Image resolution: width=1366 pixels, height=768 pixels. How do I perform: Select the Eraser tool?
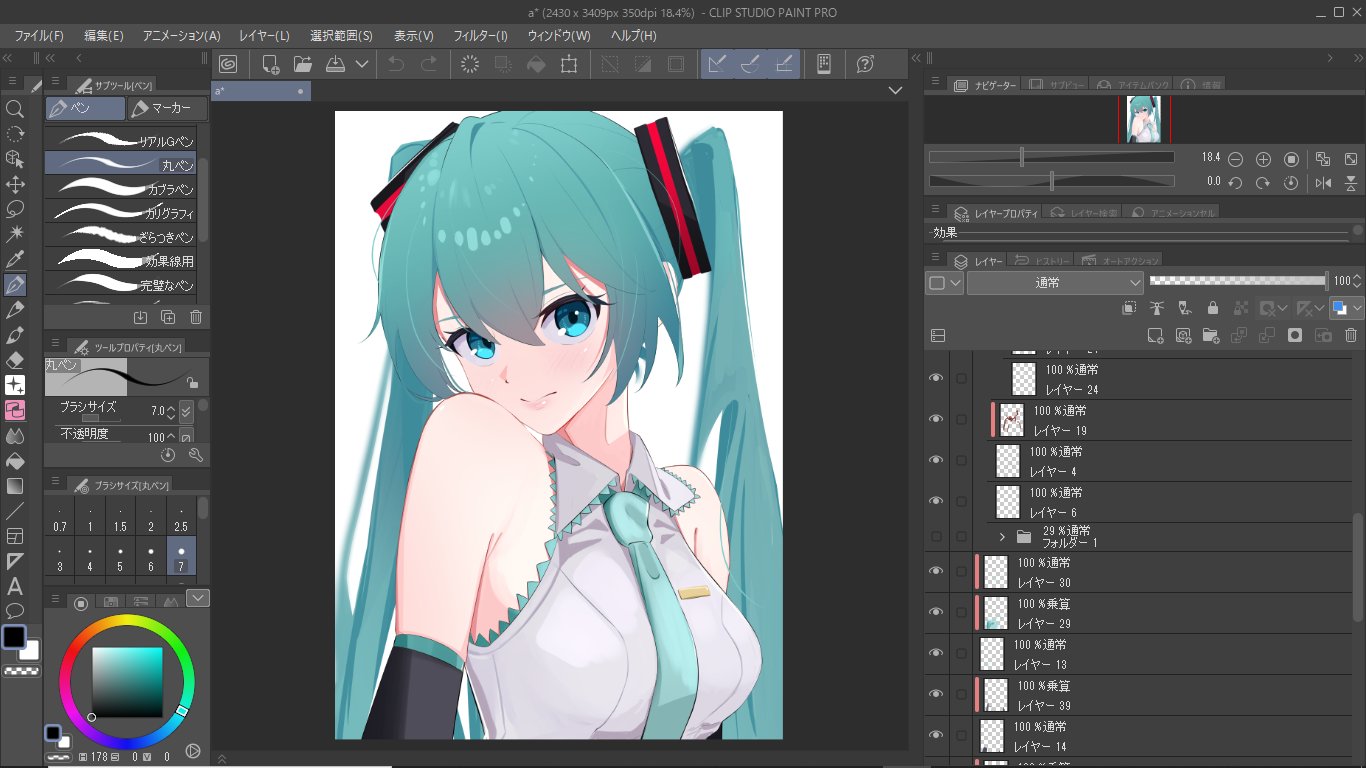tap(15, 360)
